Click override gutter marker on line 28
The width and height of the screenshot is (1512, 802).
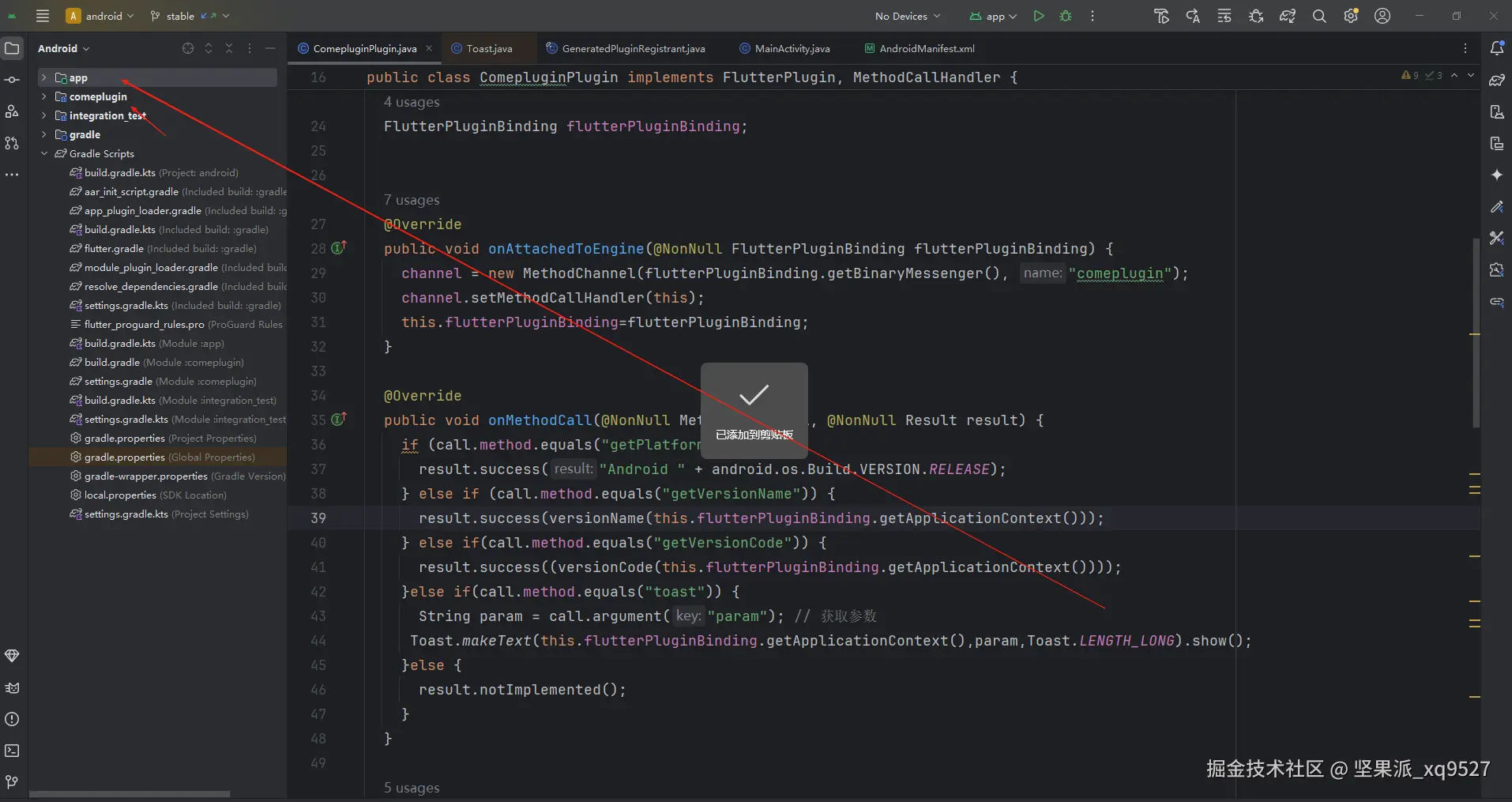pyautogui.click(x=339, y=247)
